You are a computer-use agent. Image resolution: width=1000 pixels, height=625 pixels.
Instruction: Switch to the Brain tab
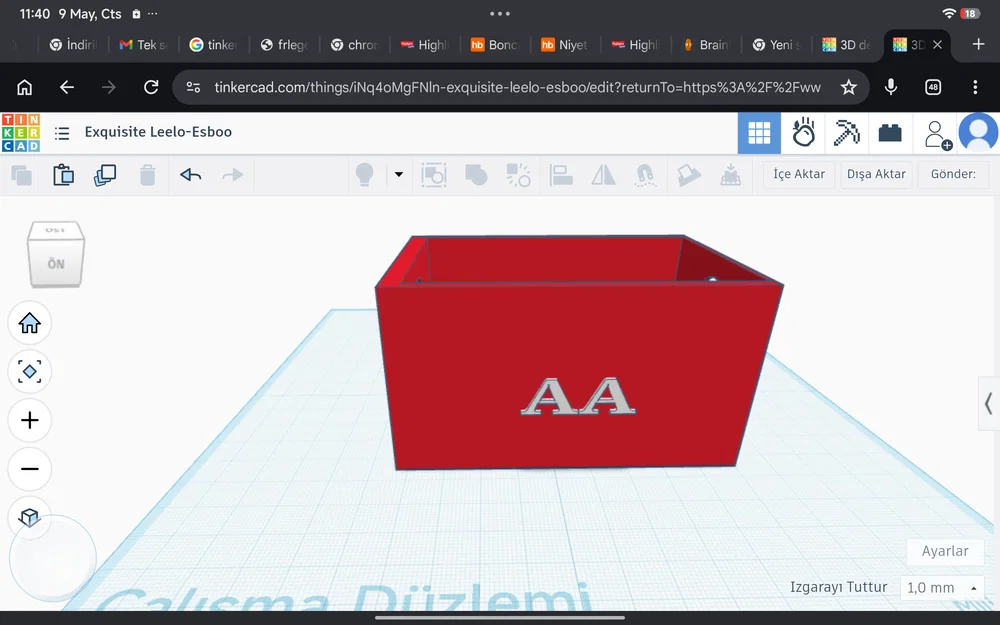tap(706, 45)
